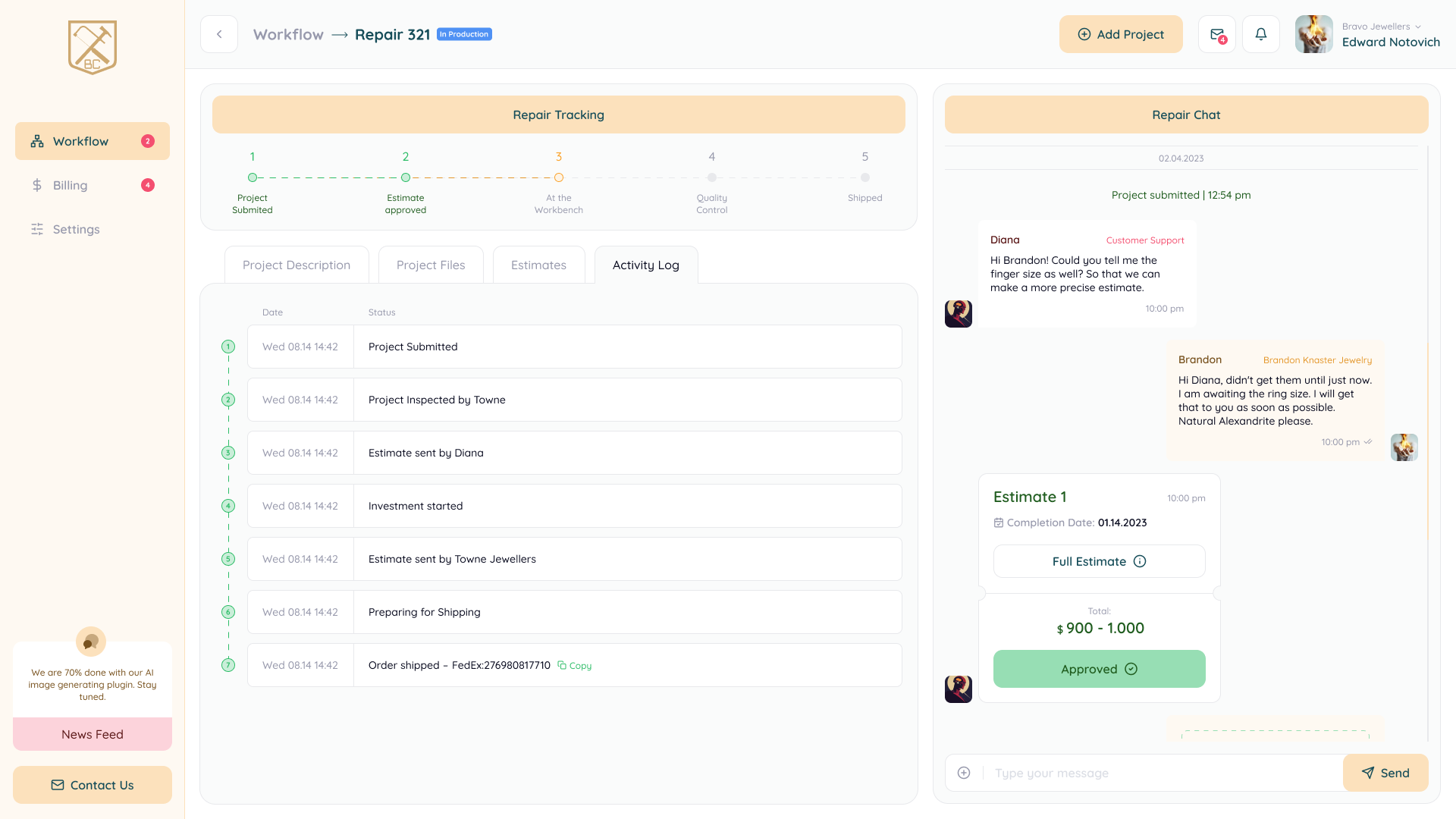Open Billing in the sidebar
The height and width of the screenshot is (819, 1456).
pos(70,185)
